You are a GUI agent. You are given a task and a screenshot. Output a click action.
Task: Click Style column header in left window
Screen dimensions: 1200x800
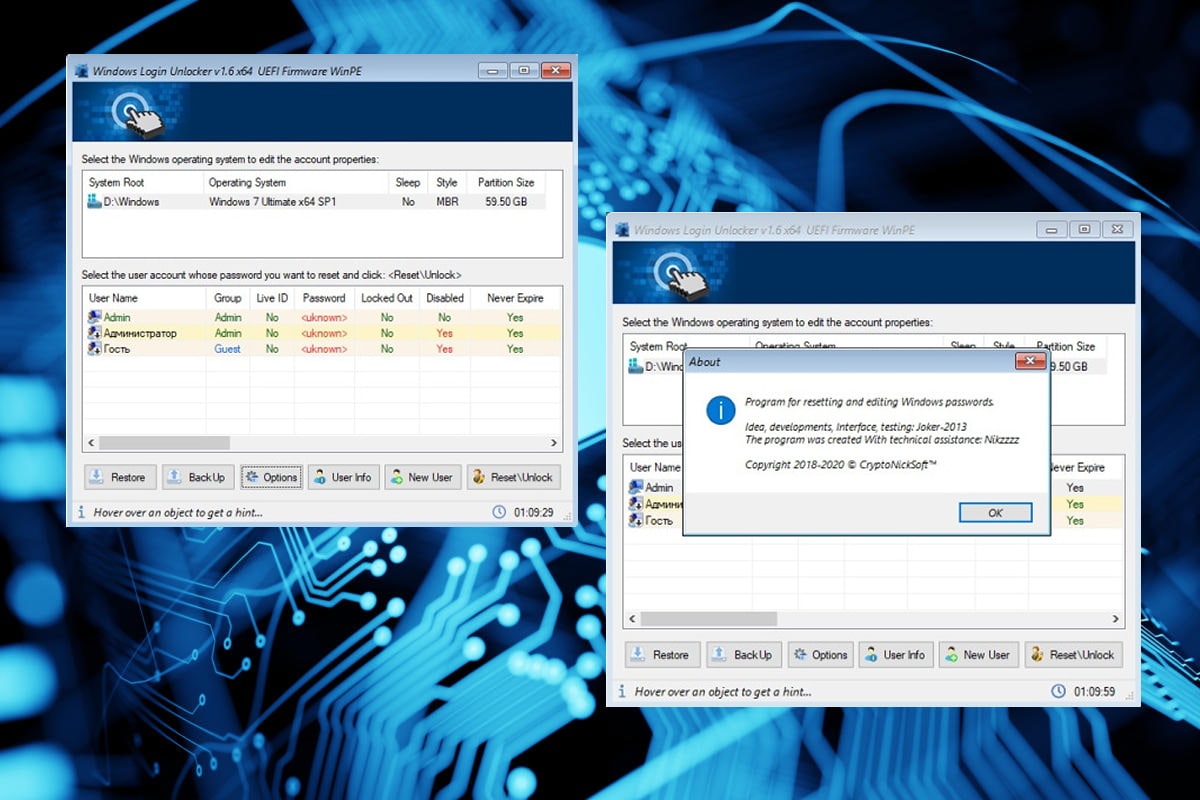(x=447, y=183)
